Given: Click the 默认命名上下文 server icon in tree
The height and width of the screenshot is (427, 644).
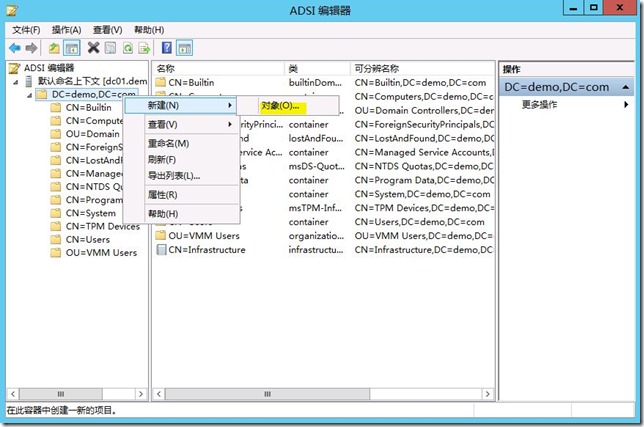Looking at the screenshot, I should 29,81.
